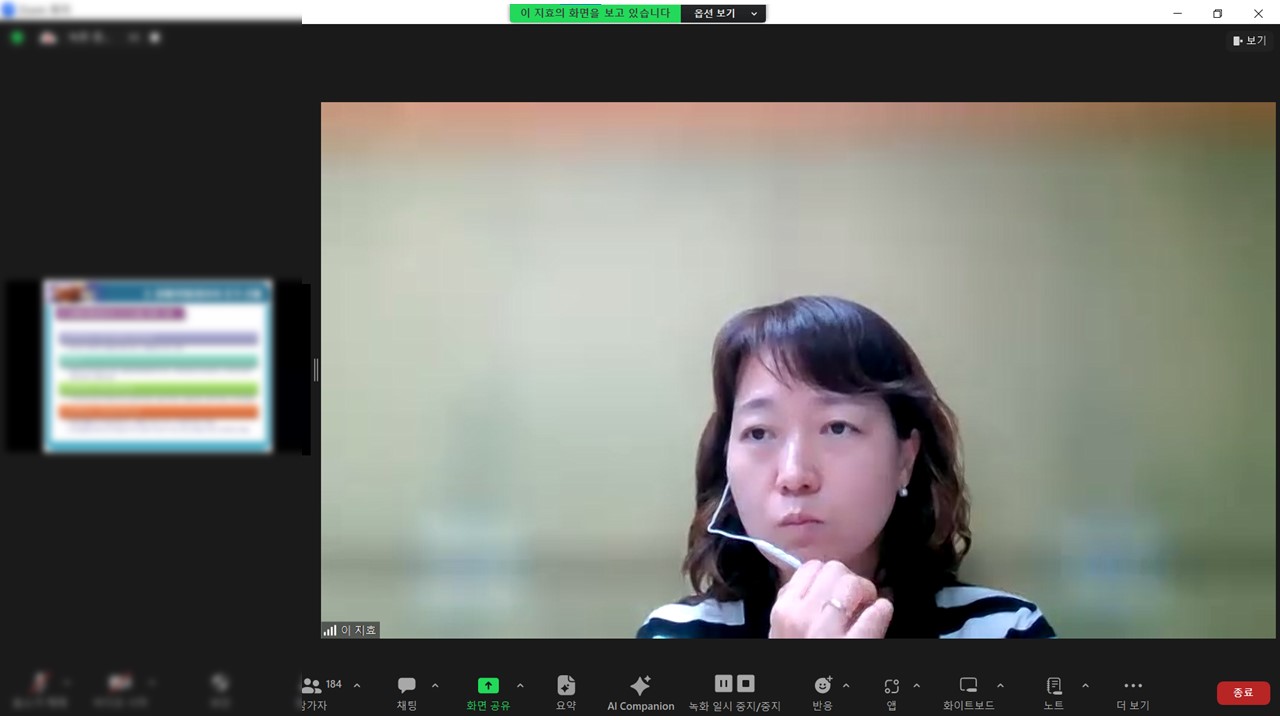
Task: Minimize the Zoom window
Action: pyautogui.click(x=1176, y=13)
